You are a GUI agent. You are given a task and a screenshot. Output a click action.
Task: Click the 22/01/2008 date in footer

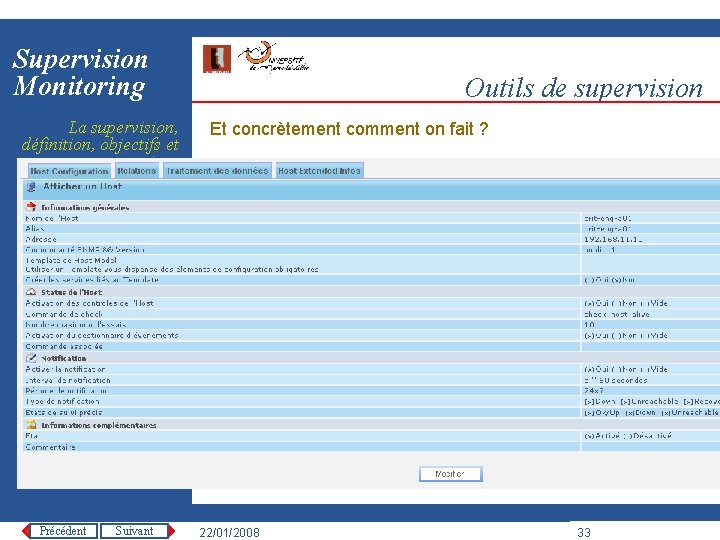(x=229, y=532)
